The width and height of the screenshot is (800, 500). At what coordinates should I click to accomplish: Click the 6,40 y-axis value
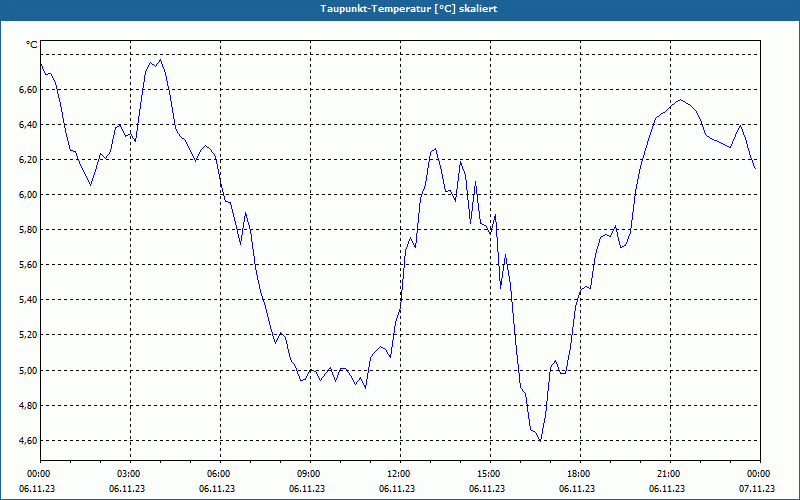pos(28,124)
